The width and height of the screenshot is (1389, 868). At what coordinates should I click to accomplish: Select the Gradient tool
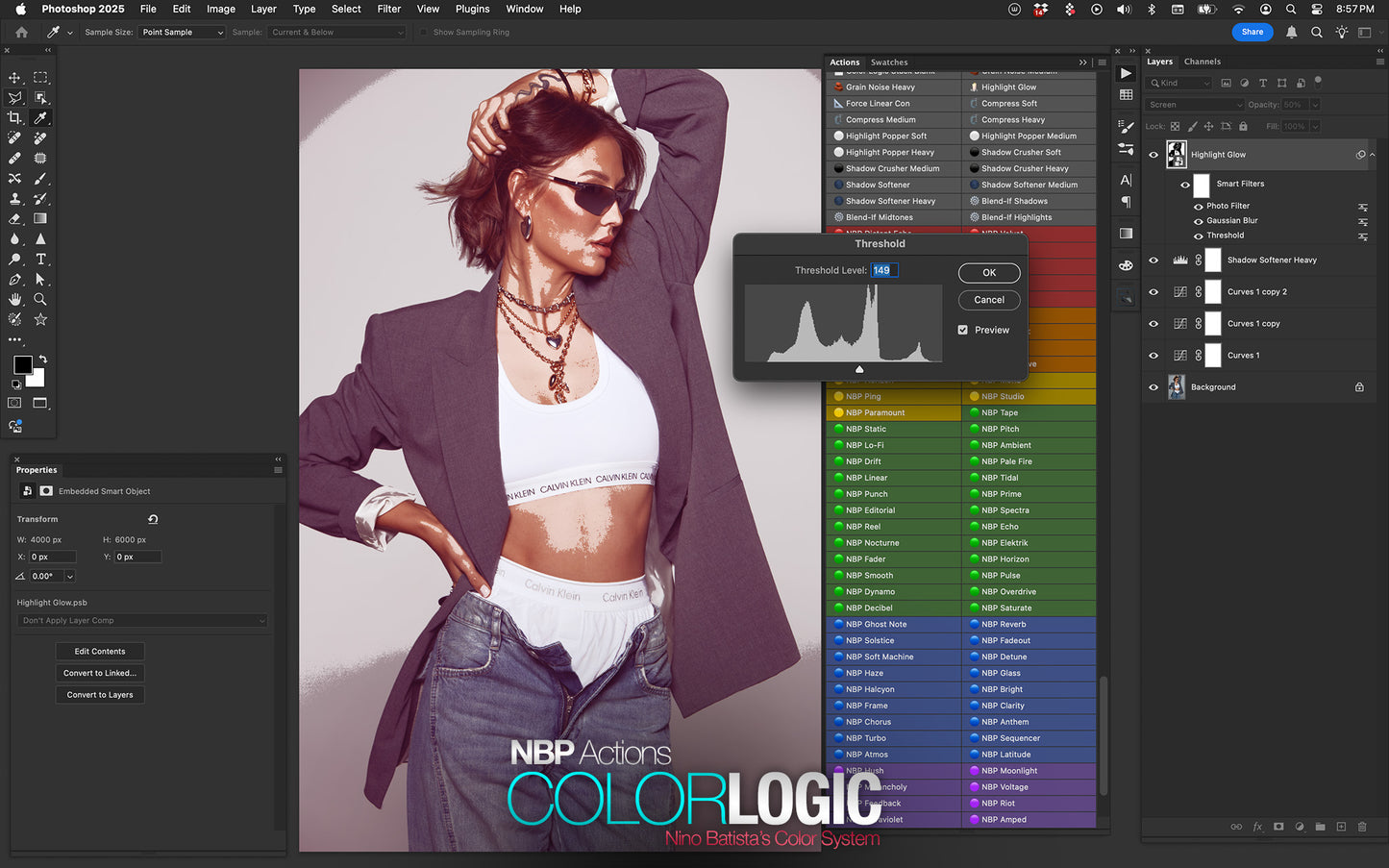[40, 219]
